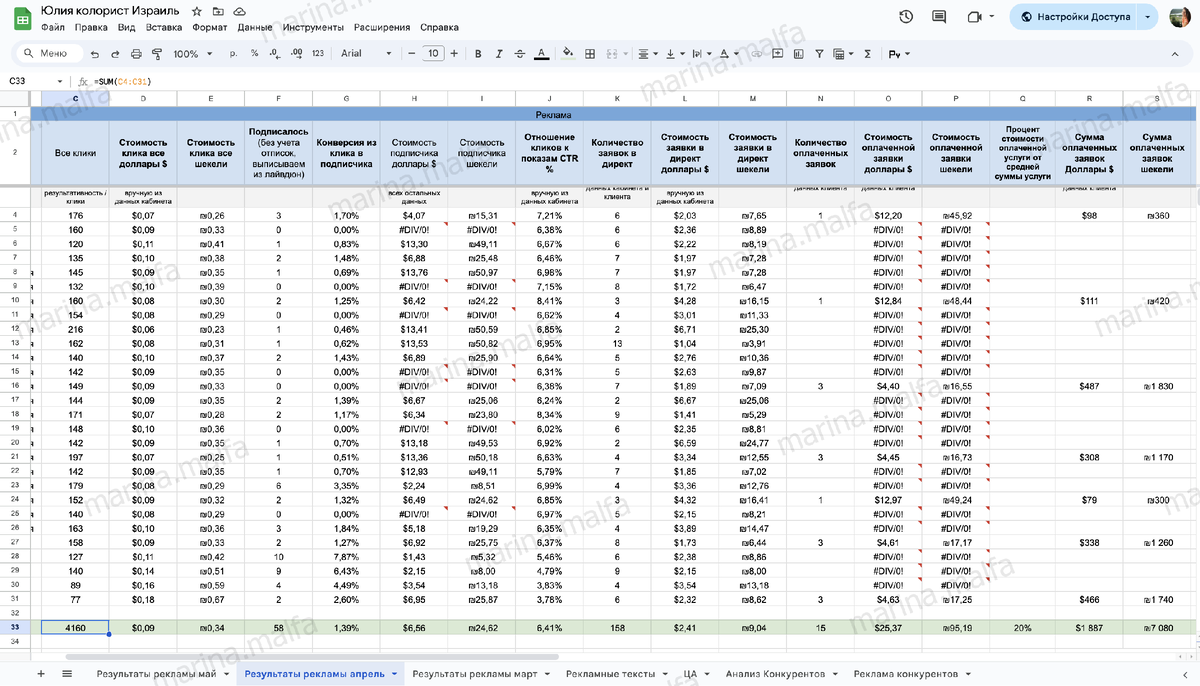Image resolution: width=1200 pixels, height=686 pixels.
Task: Click the user account avatar
Action: pos(1182,17)
